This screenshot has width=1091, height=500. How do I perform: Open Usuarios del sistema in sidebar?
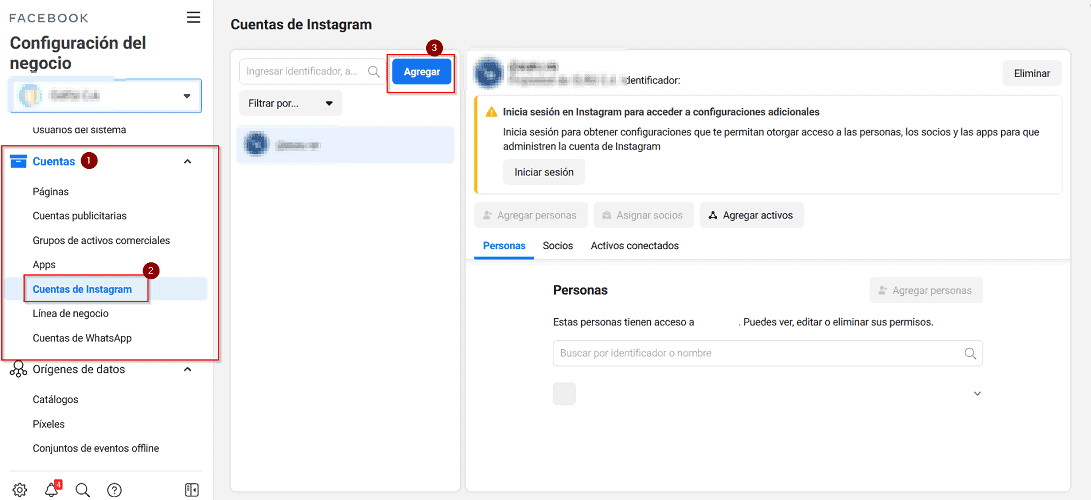click(79, 129)
